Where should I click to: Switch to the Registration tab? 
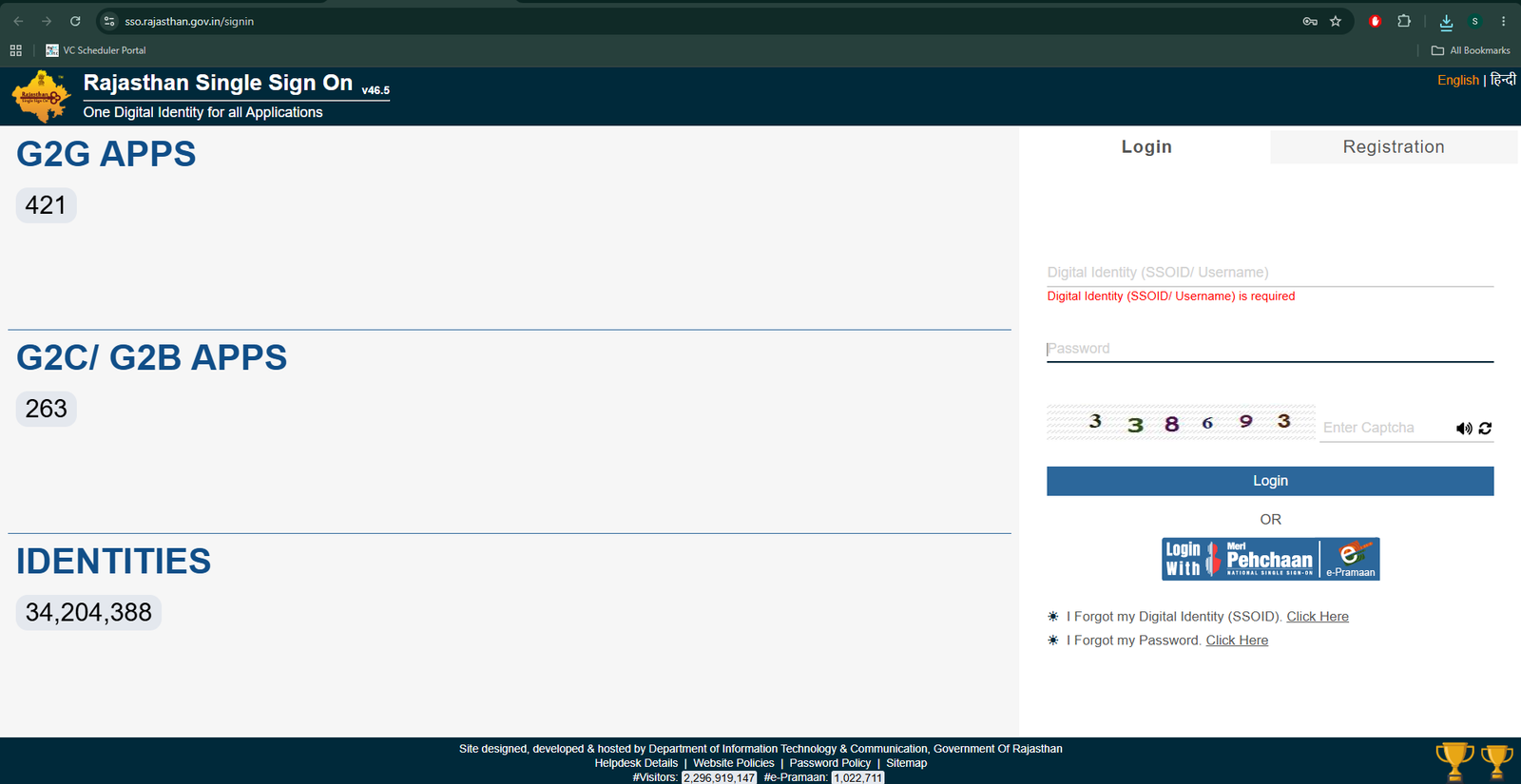coord(1394,146)
